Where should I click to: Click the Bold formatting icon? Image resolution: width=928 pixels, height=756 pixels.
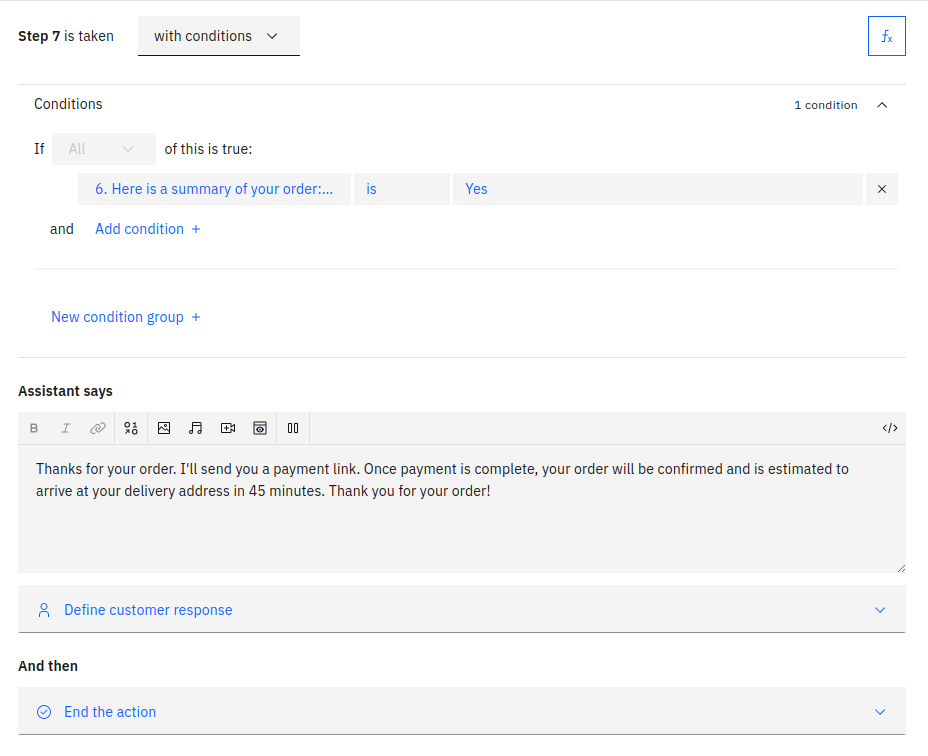tap(34, 428)
